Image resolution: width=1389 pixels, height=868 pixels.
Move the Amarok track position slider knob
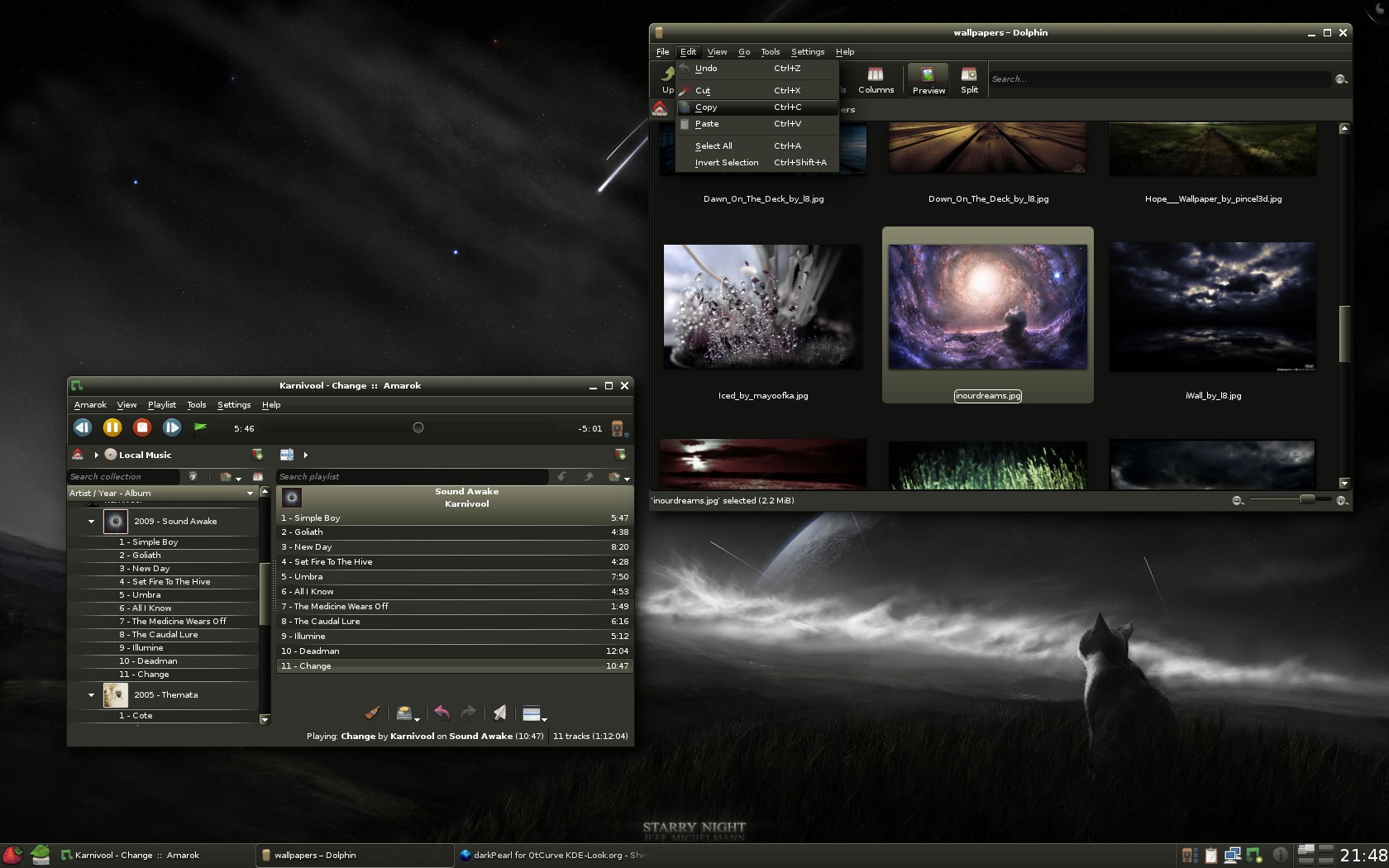[x=418, y=427]
